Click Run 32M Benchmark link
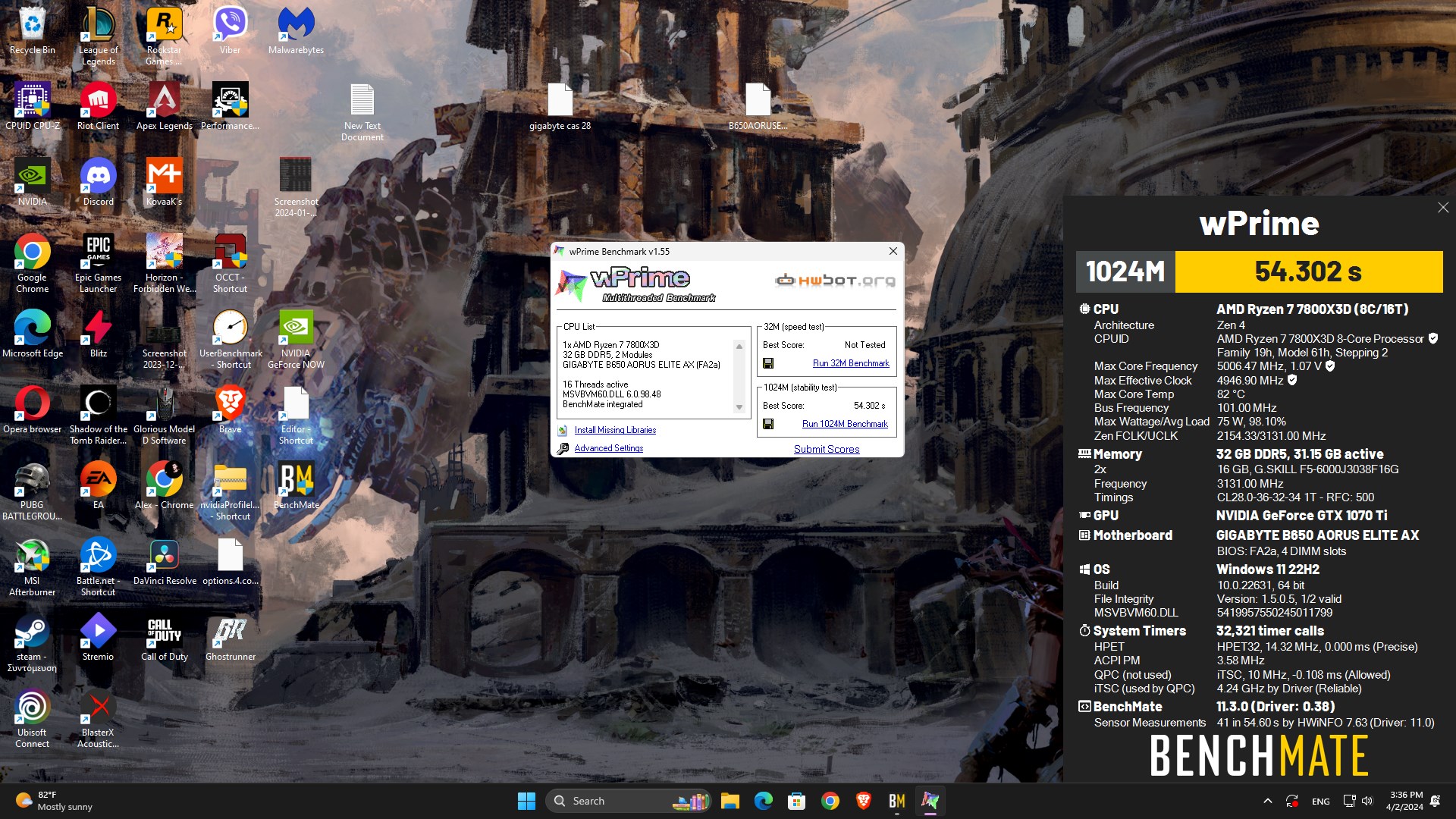This screenshot has height=819, width=1456. 851,363
